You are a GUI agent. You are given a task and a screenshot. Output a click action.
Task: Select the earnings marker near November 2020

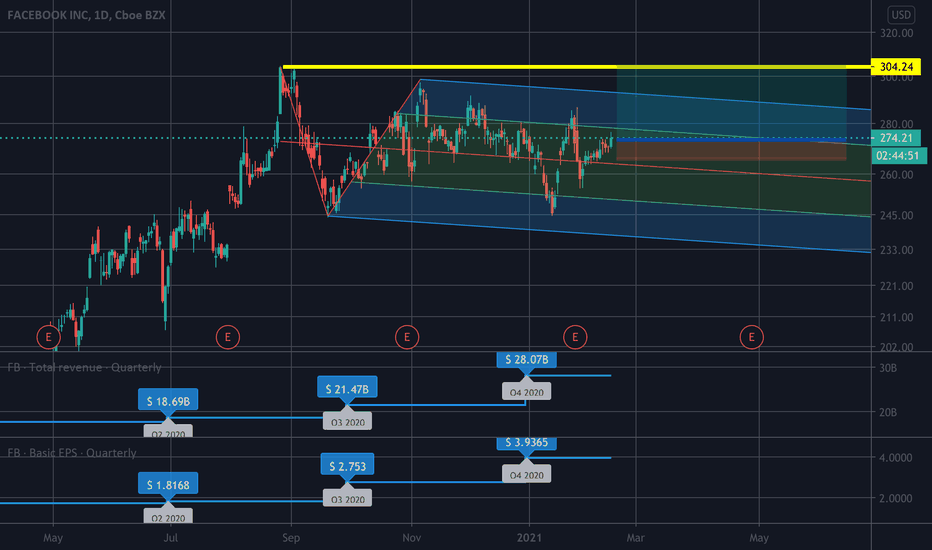pos(407,337)
